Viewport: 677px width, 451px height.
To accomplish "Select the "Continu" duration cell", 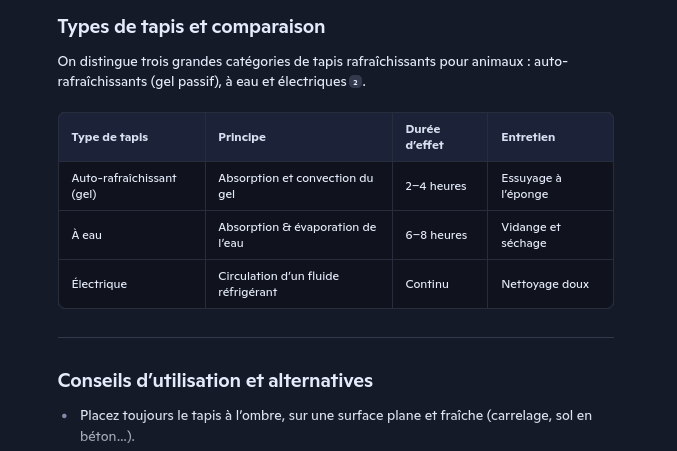I will pyautogui.click(x=427, y=284).
